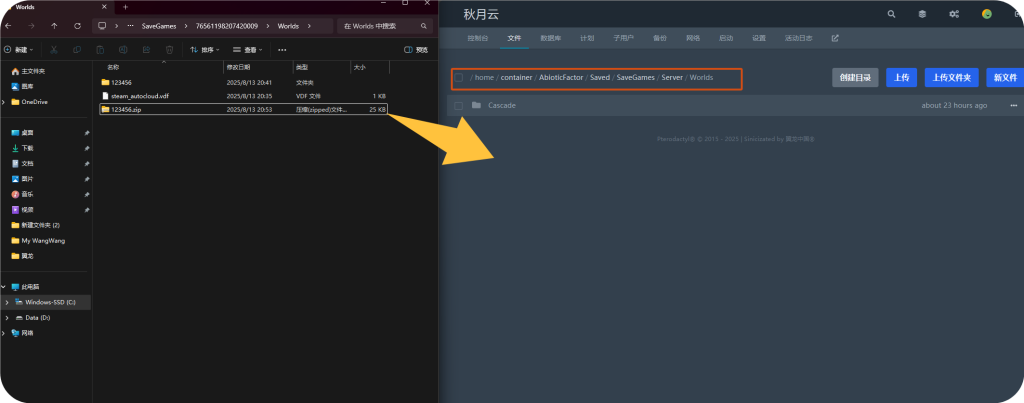The height and width of the screenshot is (403, 1024).
Task: Click the external link icon in panel tabs
Action: (835, 38)
